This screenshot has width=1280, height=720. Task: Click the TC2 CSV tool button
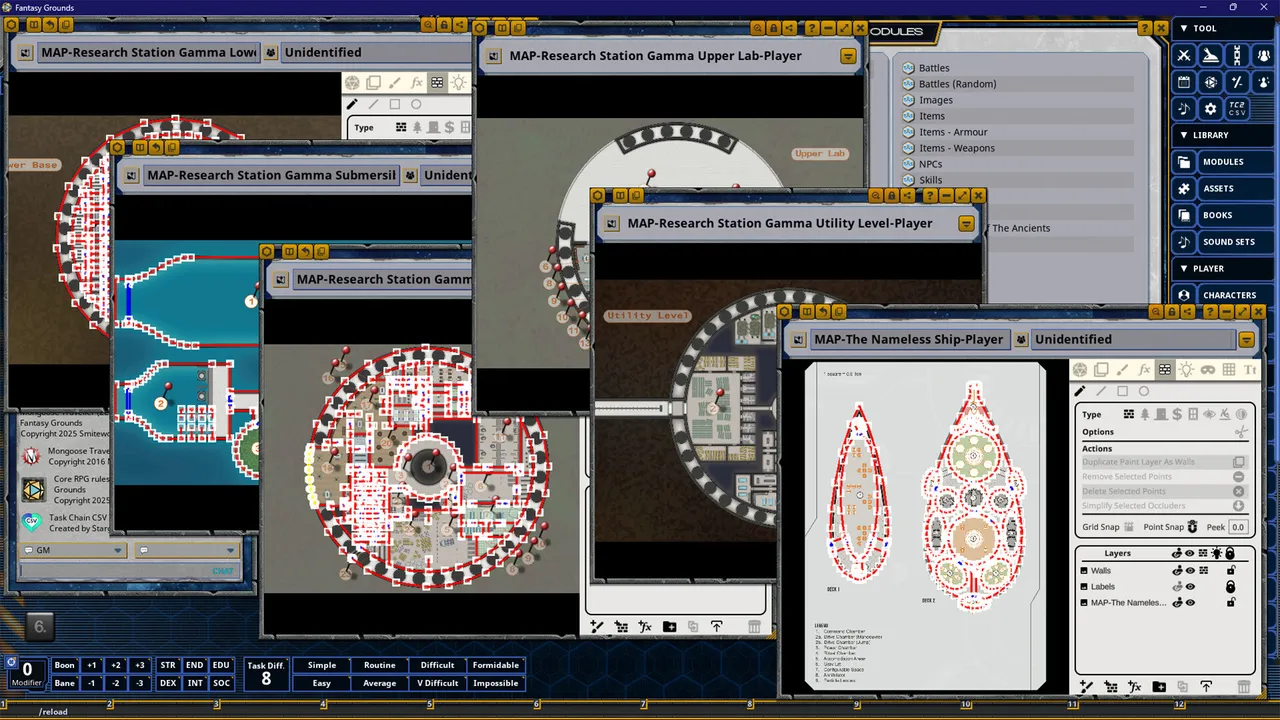coord(1237,108)
